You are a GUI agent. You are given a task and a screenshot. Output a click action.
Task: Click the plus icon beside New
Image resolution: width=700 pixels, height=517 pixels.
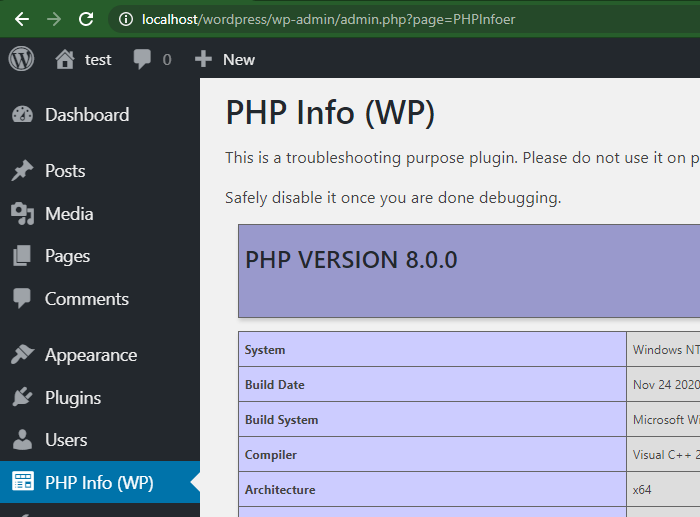pyautogui.click(x=203, y=59)
